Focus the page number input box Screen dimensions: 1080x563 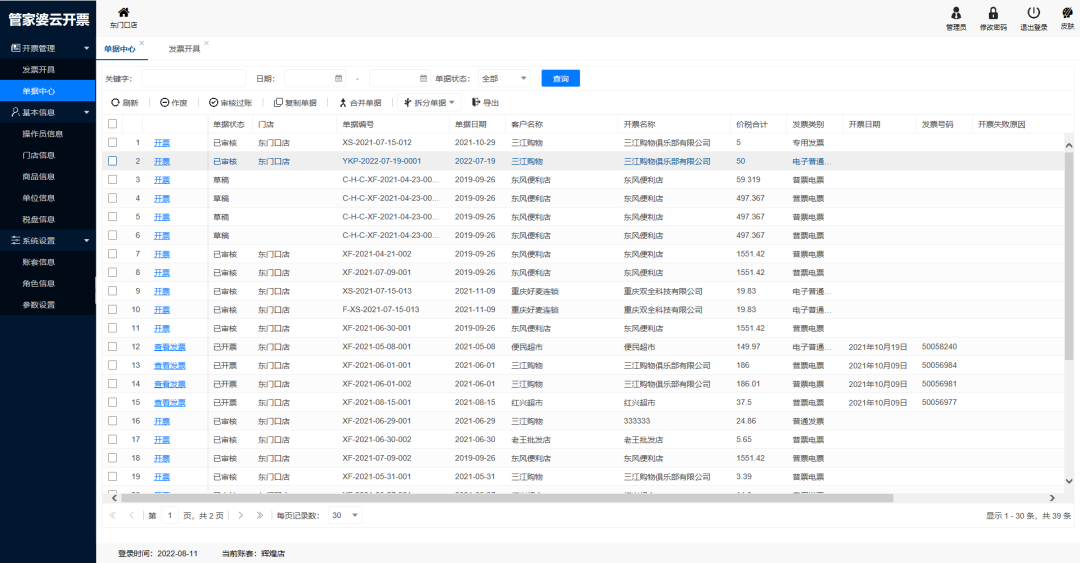(169, 515)
